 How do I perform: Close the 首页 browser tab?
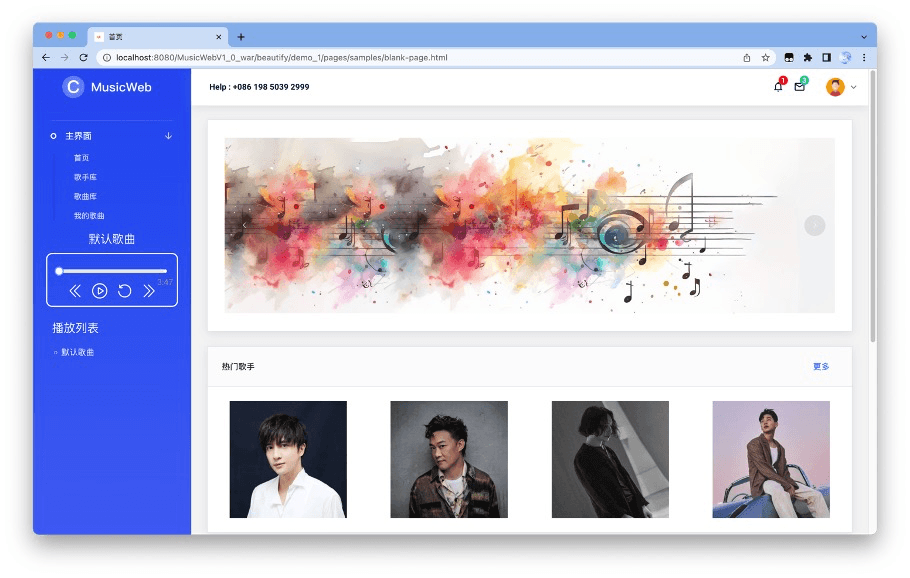click(x=219, y=37)
